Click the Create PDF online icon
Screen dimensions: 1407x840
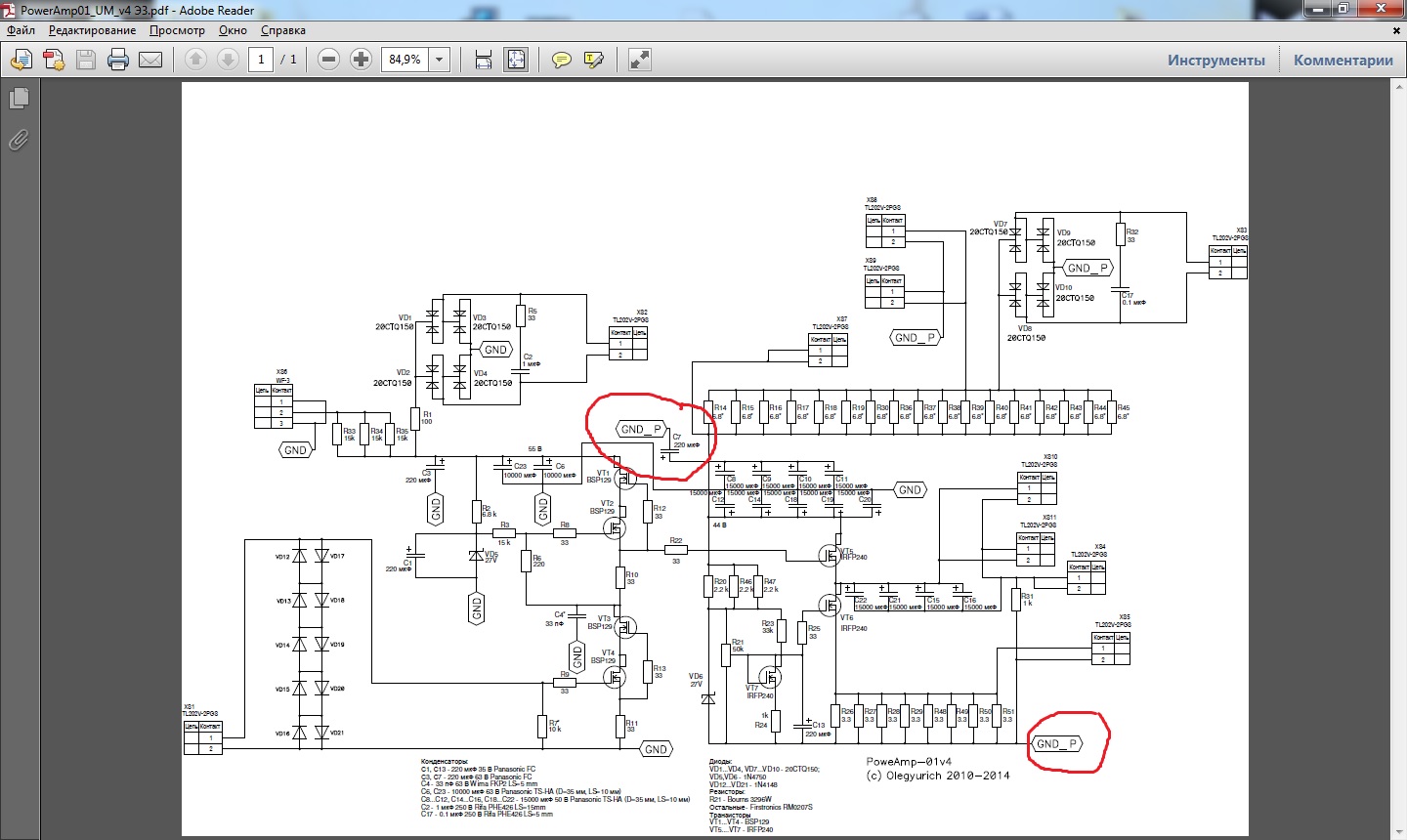pyautogui.click(x=54, y=61)
